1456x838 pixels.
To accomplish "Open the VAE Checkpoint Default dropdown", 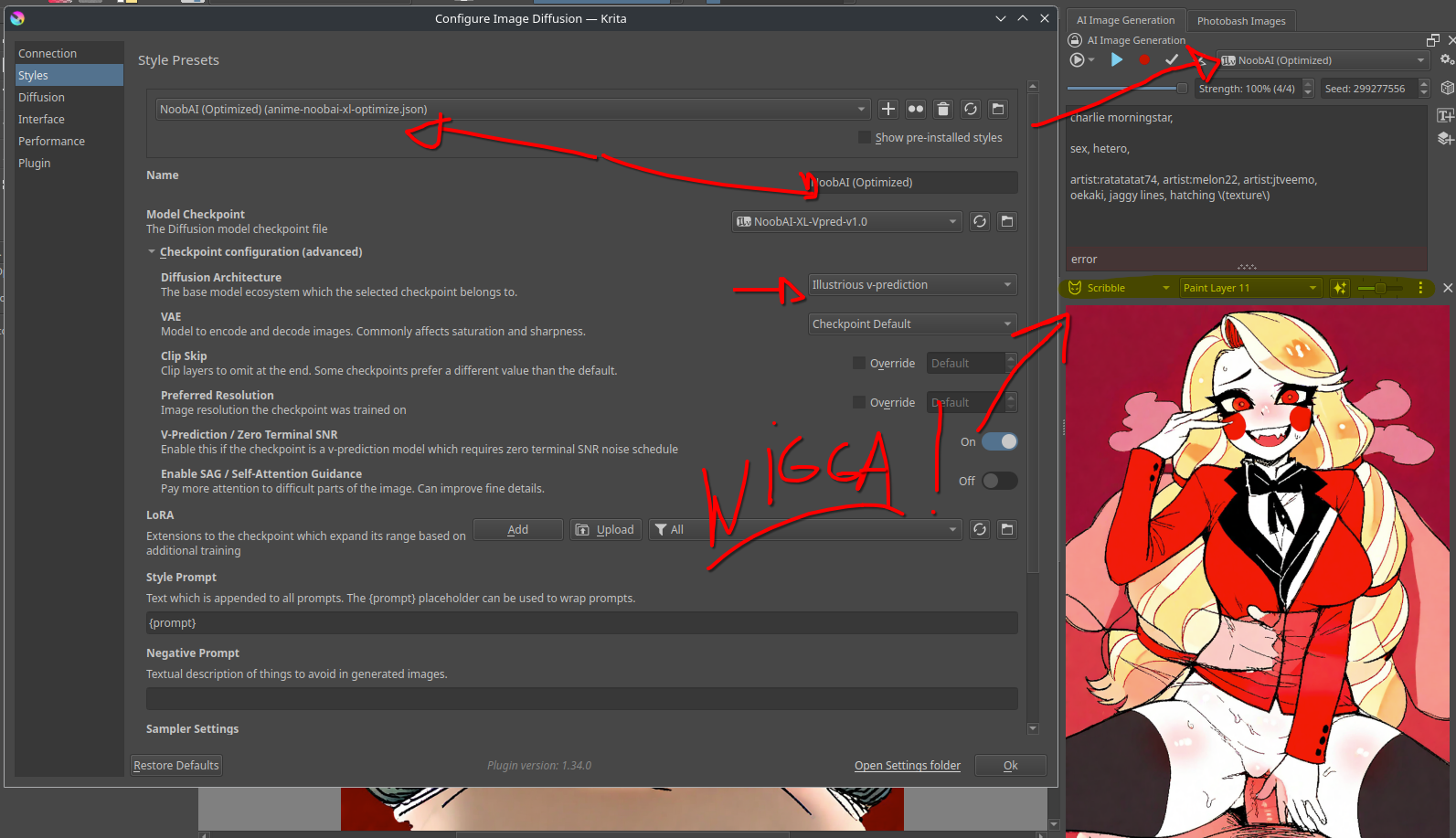I will click(913, 324).
